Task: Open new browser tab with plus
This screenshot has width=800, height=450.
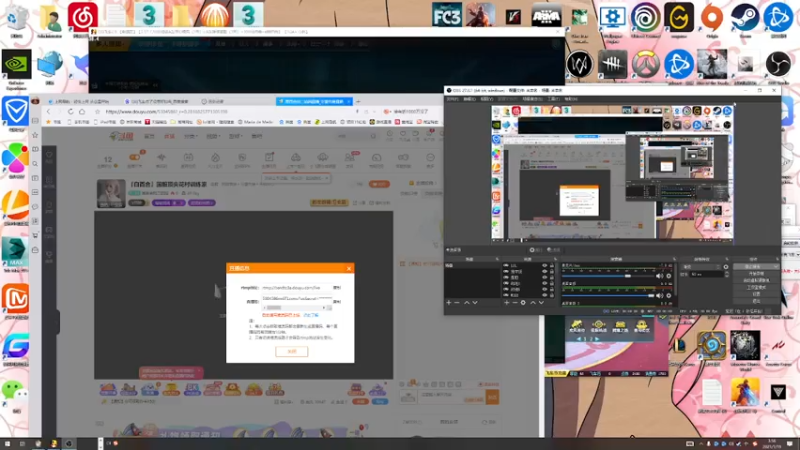Action: [358, 102]
